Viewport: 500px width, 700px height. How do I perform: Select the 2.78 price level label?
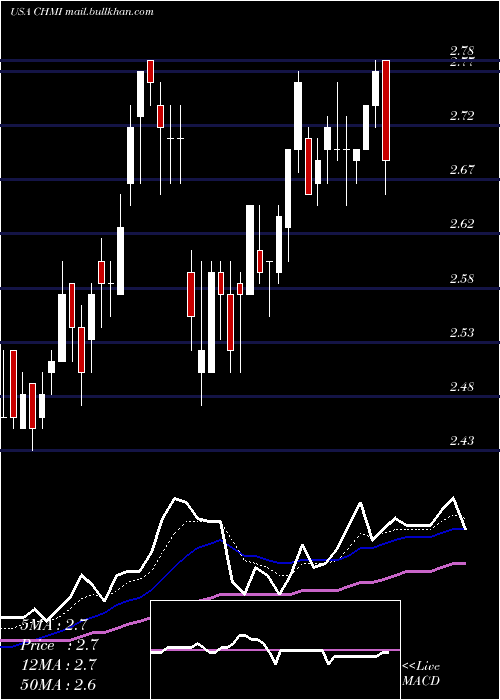(x=462, y=50)
